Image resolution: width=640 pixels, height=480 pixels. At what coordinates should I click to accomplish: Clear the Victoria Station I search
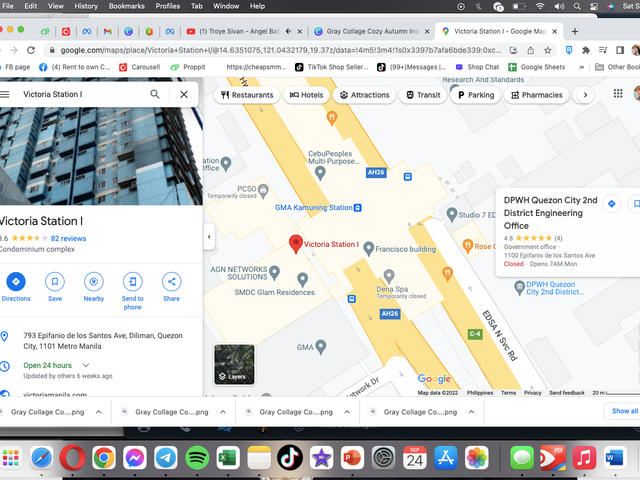tap(184, 94)
